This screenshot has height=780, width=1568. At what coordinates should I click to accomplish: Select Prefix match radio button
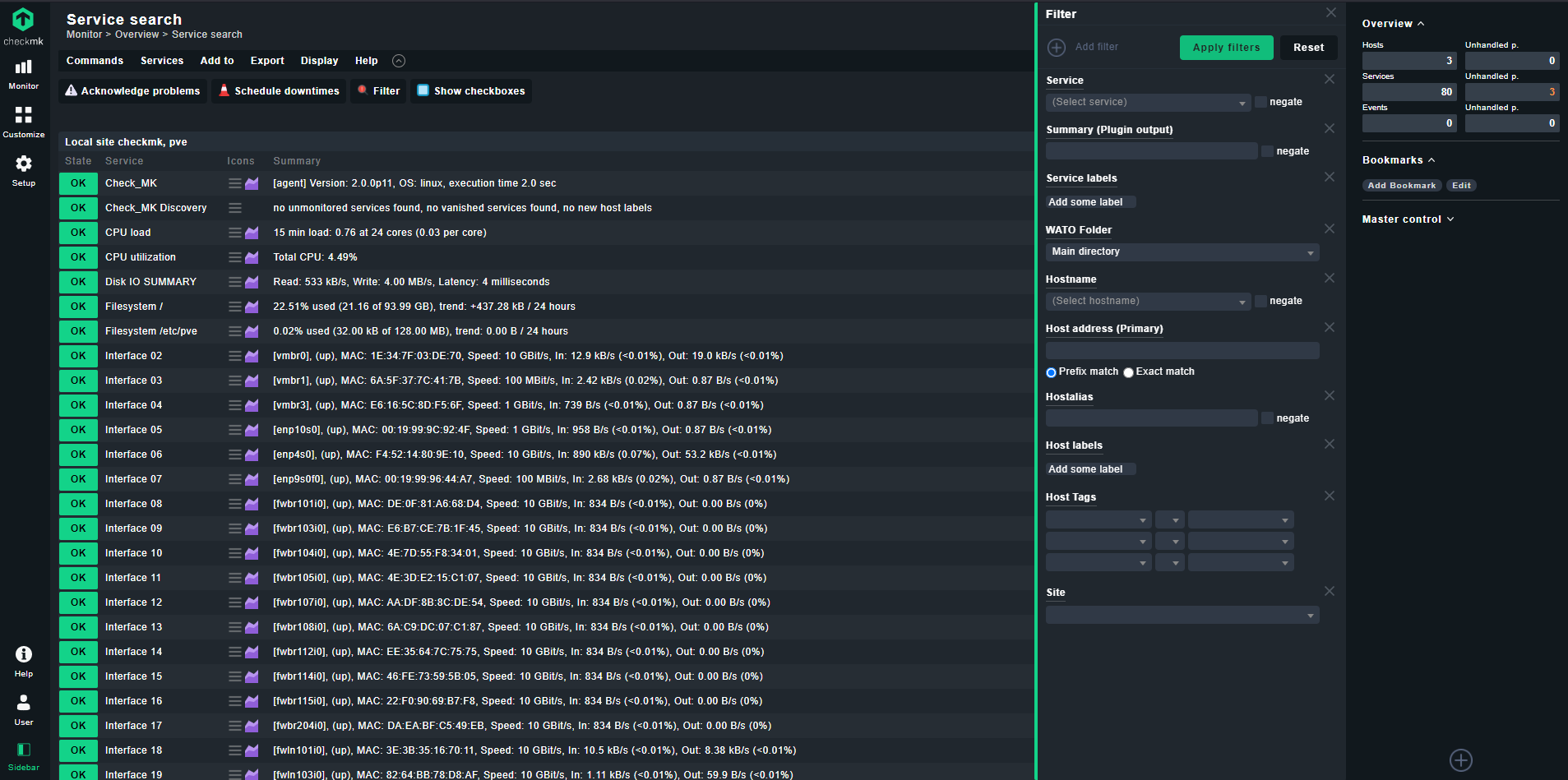coord(1051,372)
